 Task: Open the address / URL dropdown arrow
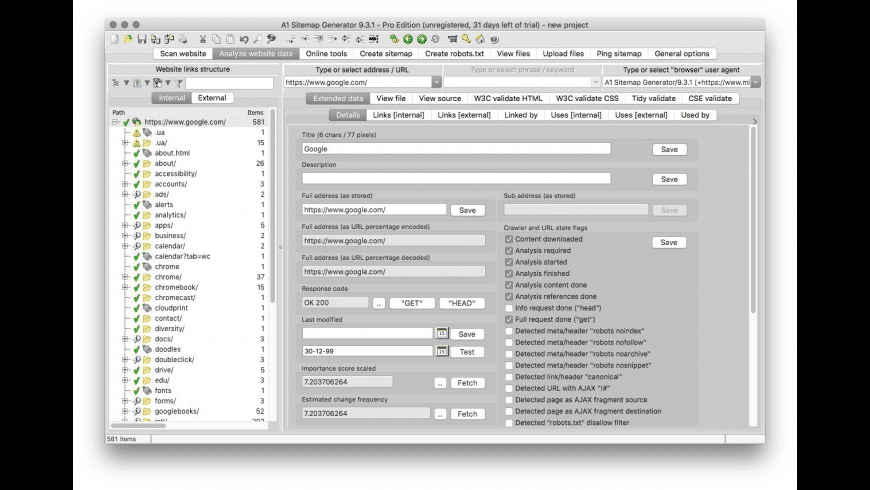click(x=437, y=82)
